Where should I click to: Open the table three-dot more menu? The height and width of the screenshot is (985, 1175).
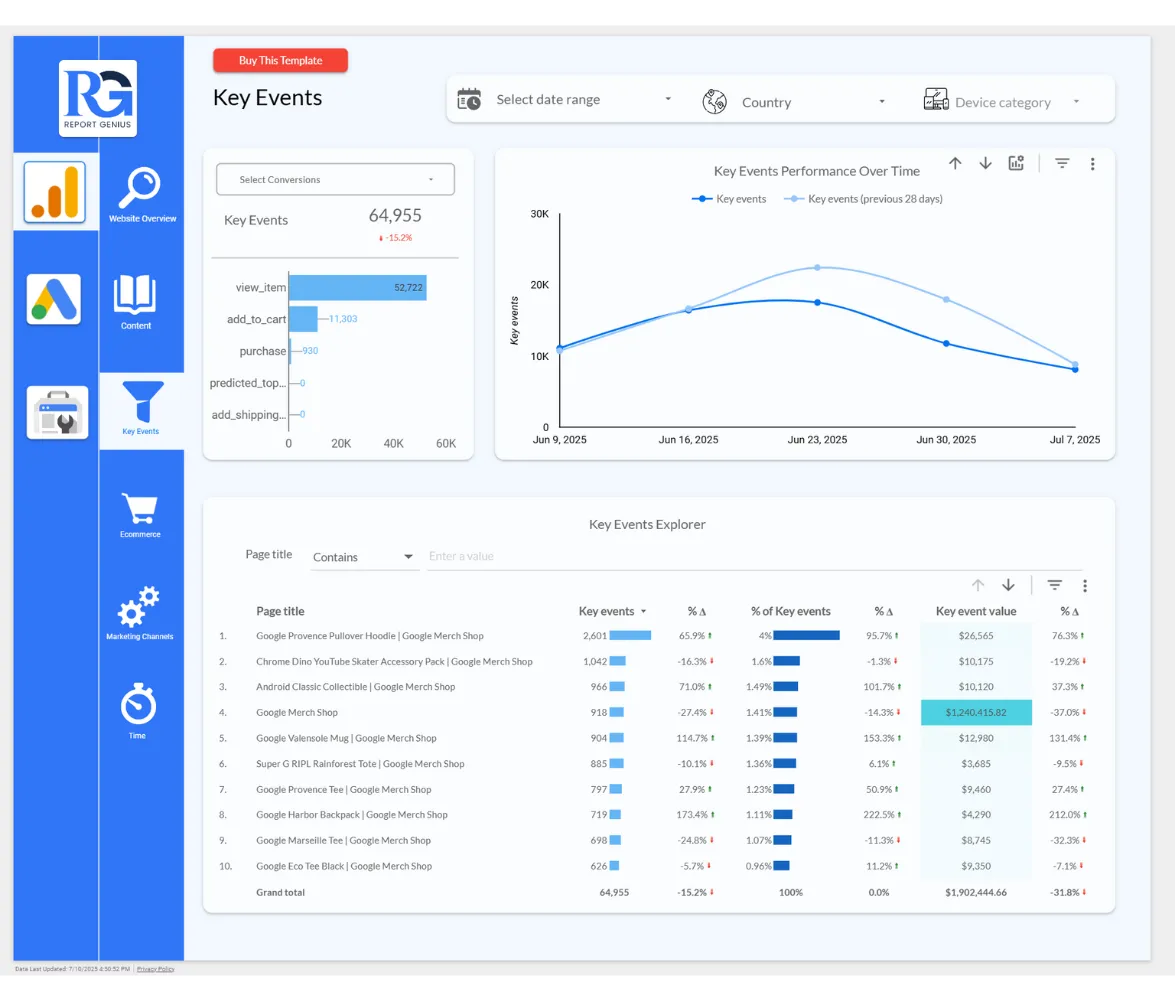pos(1085,586)
